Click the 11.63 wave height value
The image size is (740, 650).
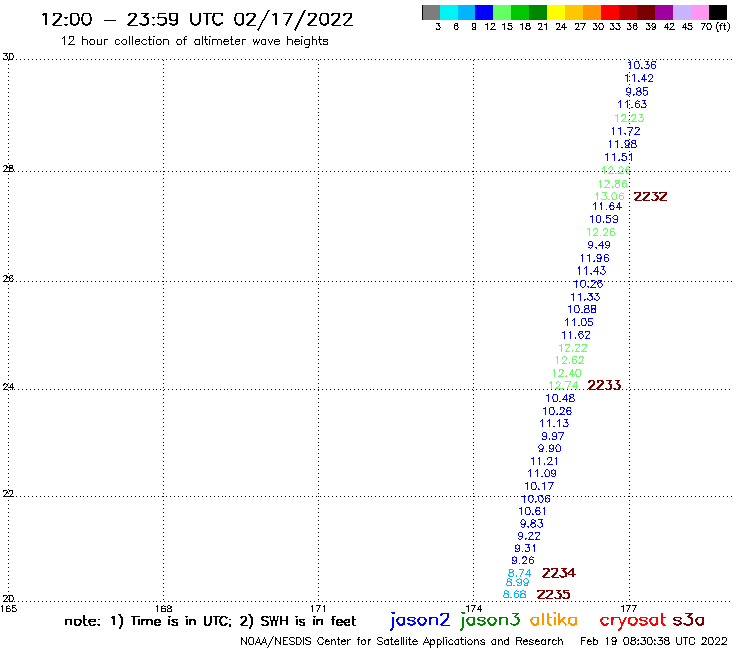pos(632,104)
